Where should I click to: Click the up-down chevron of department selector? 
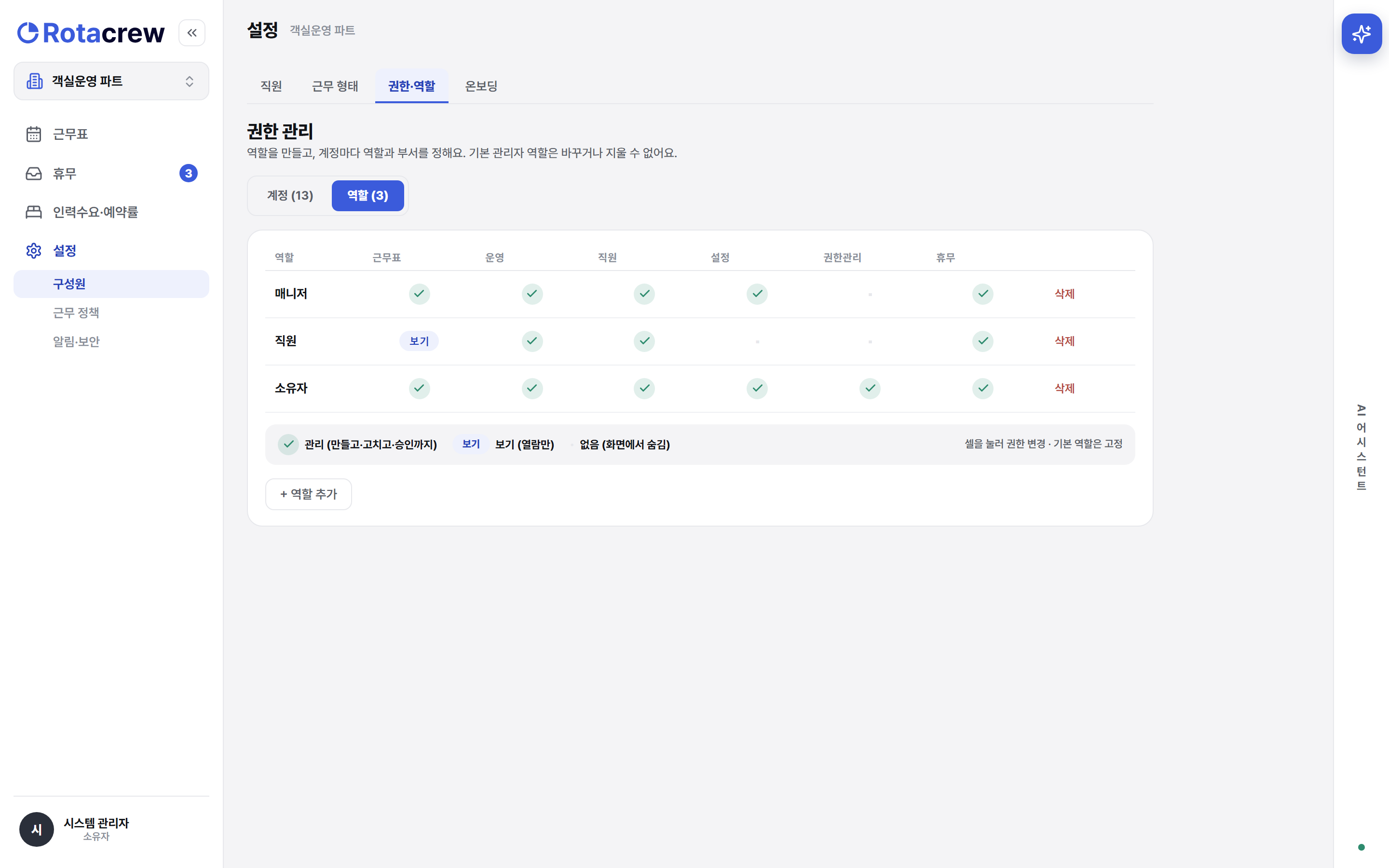coord(190,81)
